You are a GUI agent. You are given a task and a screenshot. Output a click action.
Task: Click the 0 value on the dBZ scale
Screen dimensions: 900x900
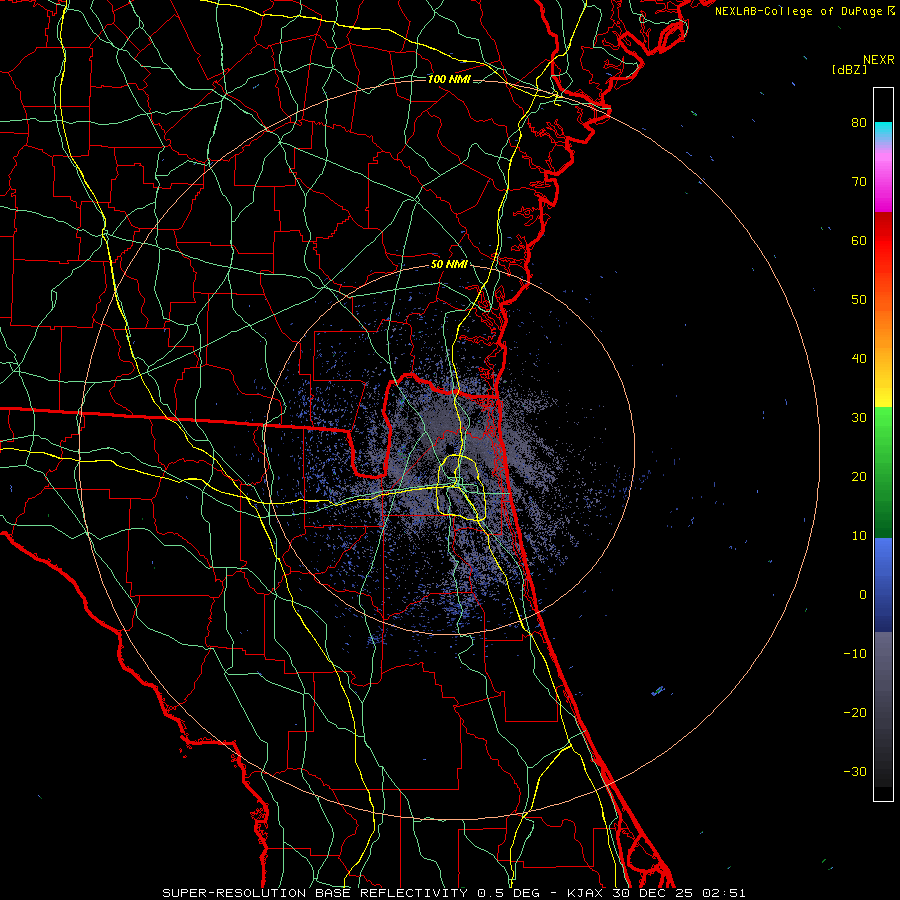click(x=863, y=595)
